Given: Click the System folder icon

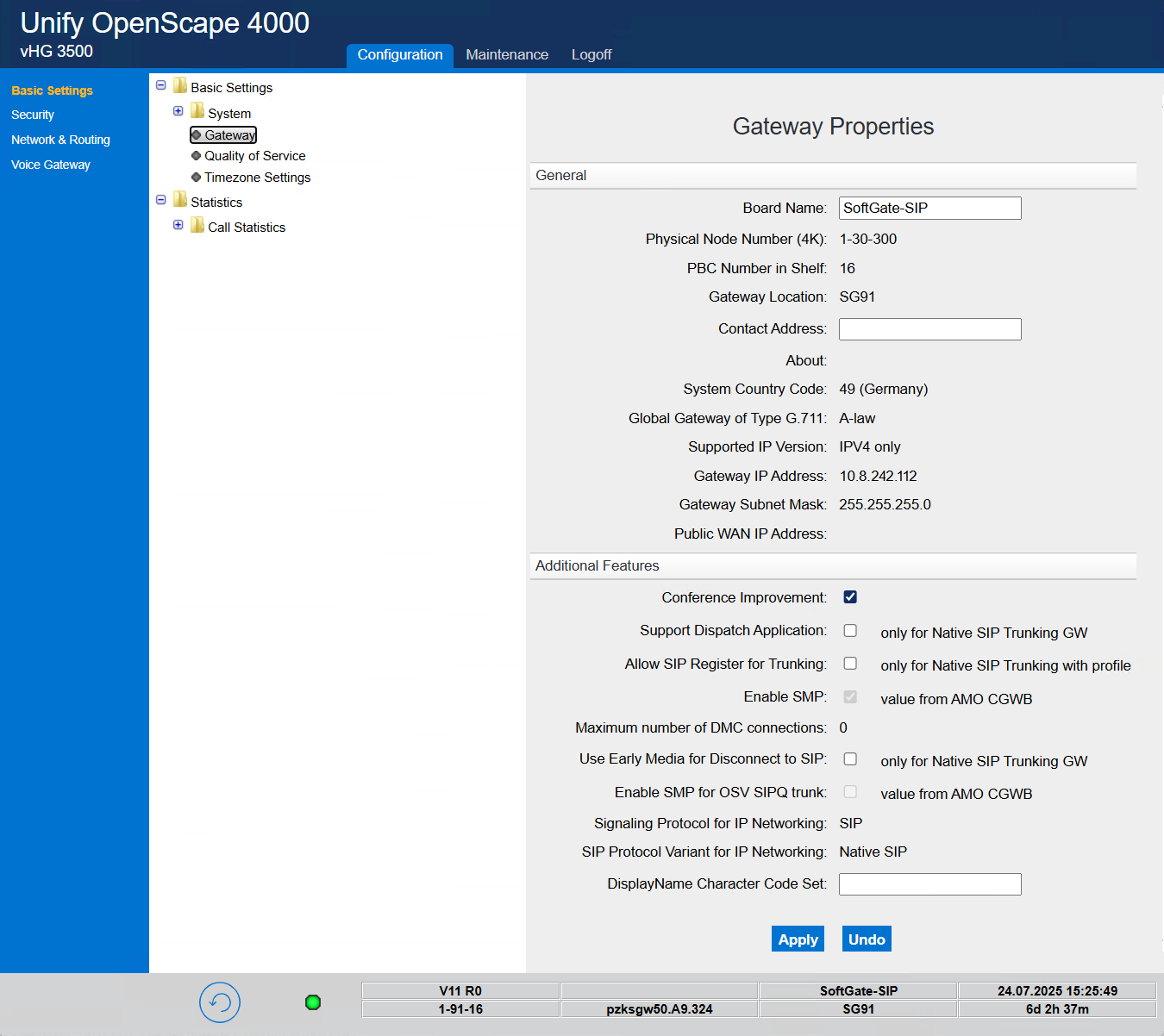Looking at the screenshot, I should (x=196, y=111).
